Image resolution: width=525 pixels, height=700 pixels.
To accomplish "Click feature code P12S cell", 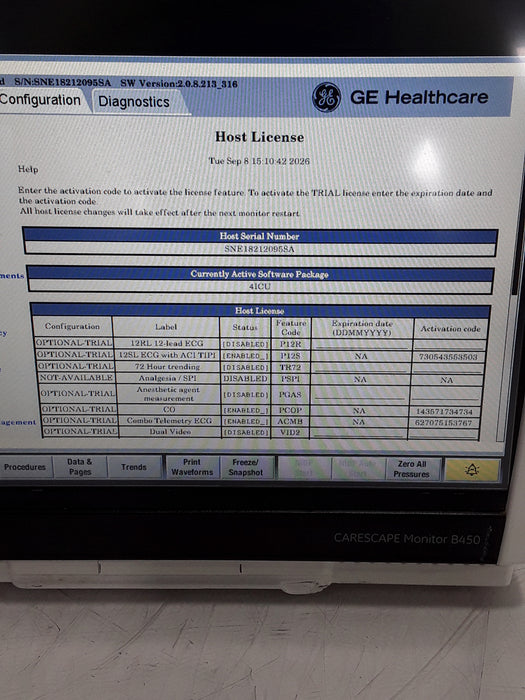I will 291,356.
